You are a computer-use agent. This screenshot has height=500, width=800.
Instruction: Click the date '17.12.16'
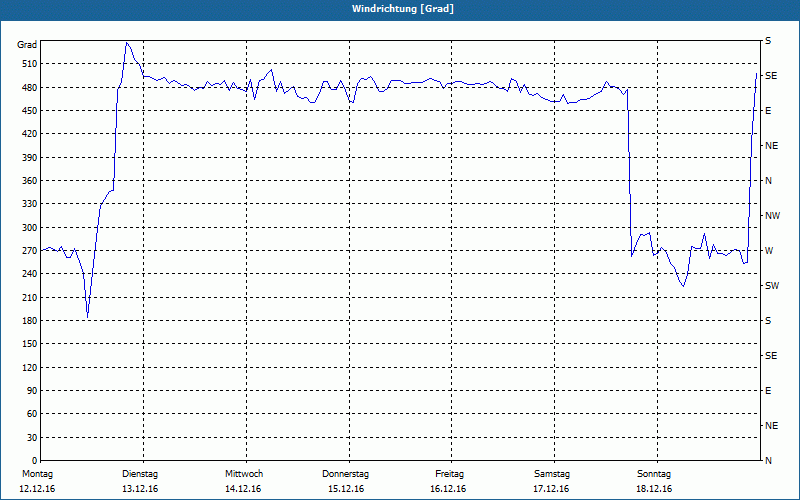[x=551, y=489]
